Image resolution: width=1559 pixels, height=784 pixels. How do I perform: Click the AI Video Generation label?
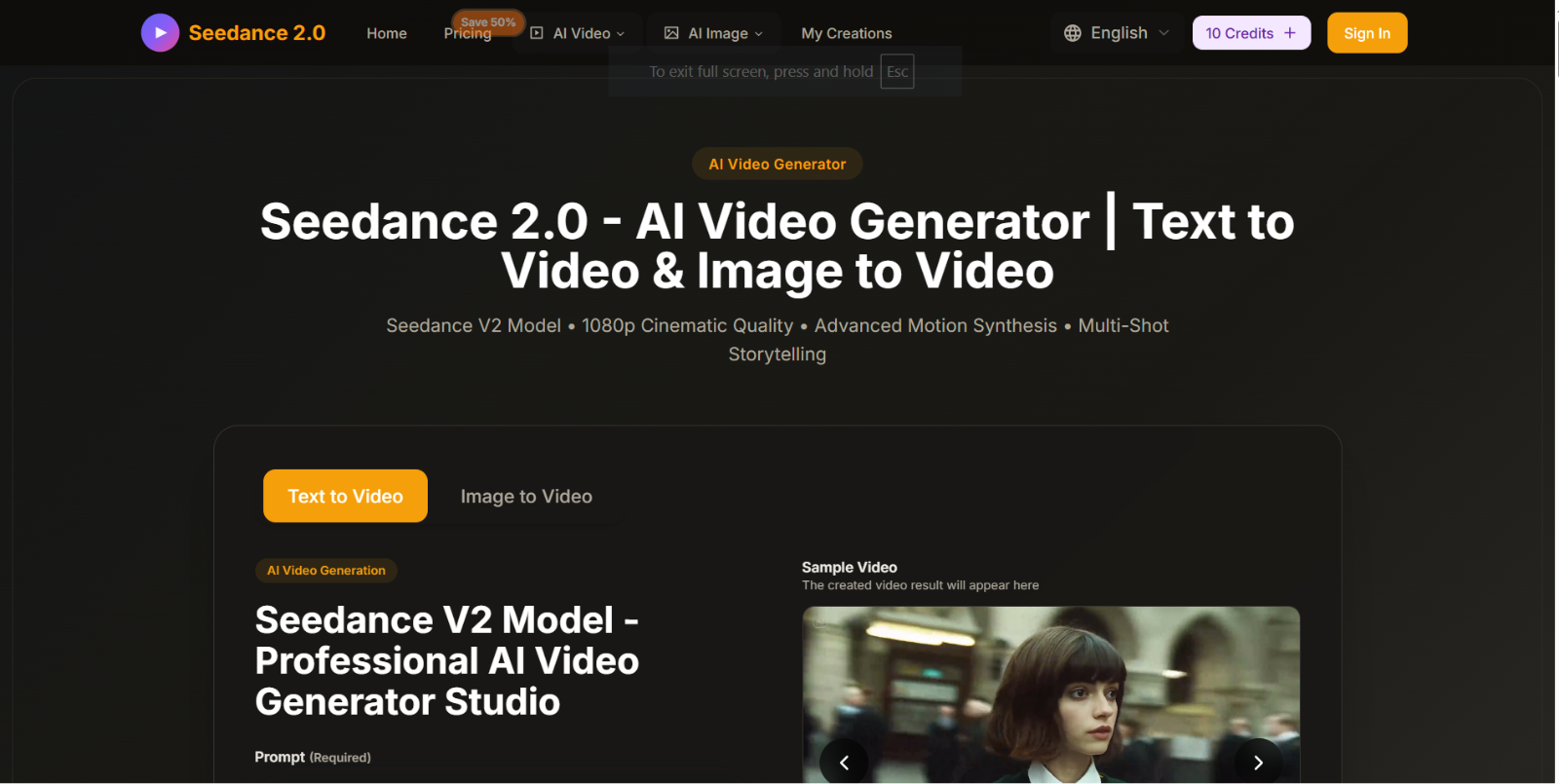pyautogui.click(x=326, y=571)
